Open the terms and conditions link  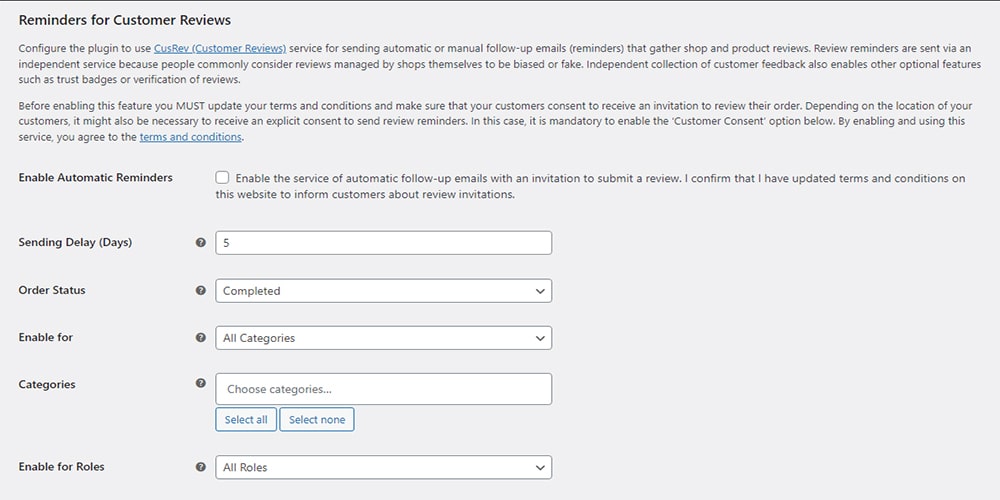tap(191, 136)
